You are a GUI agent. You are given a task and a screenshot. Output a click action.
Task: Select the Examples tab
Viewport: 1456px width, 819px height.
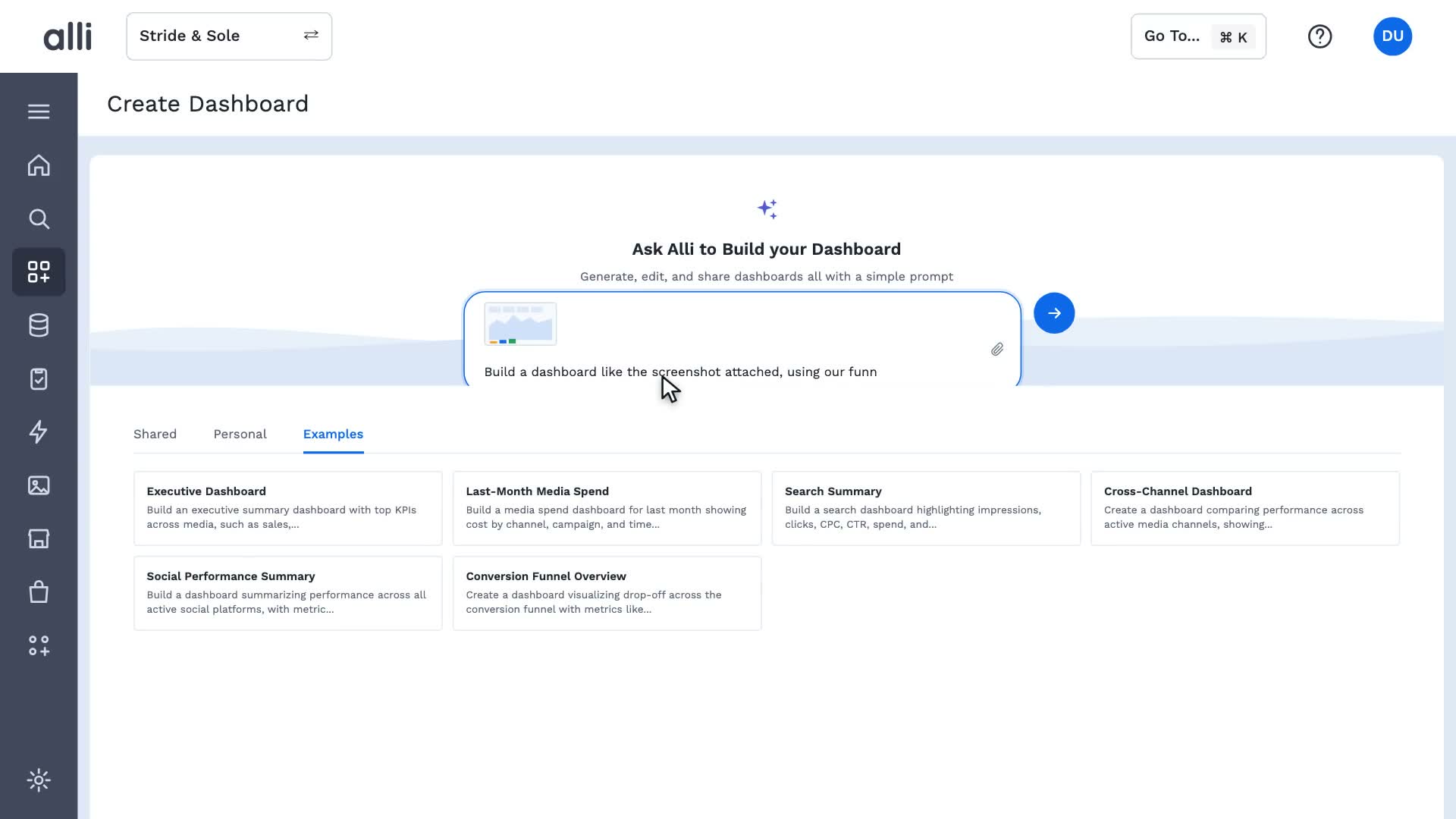tap(333, 435)
